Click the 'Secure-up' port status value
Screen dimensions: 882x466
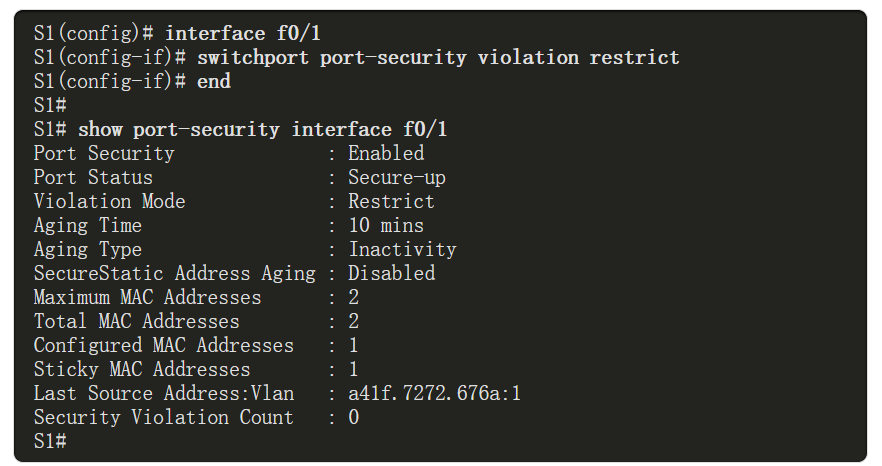(396, 178)
